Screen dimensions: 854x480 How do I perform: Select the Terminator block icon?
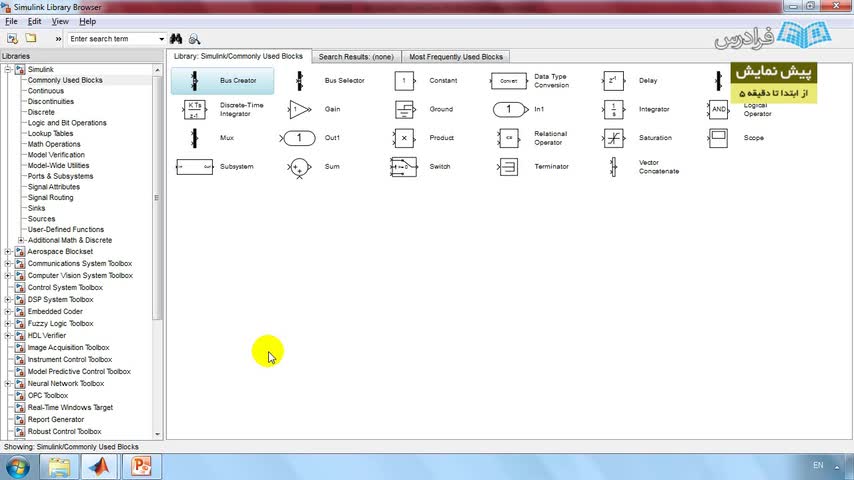click(508, 167)
